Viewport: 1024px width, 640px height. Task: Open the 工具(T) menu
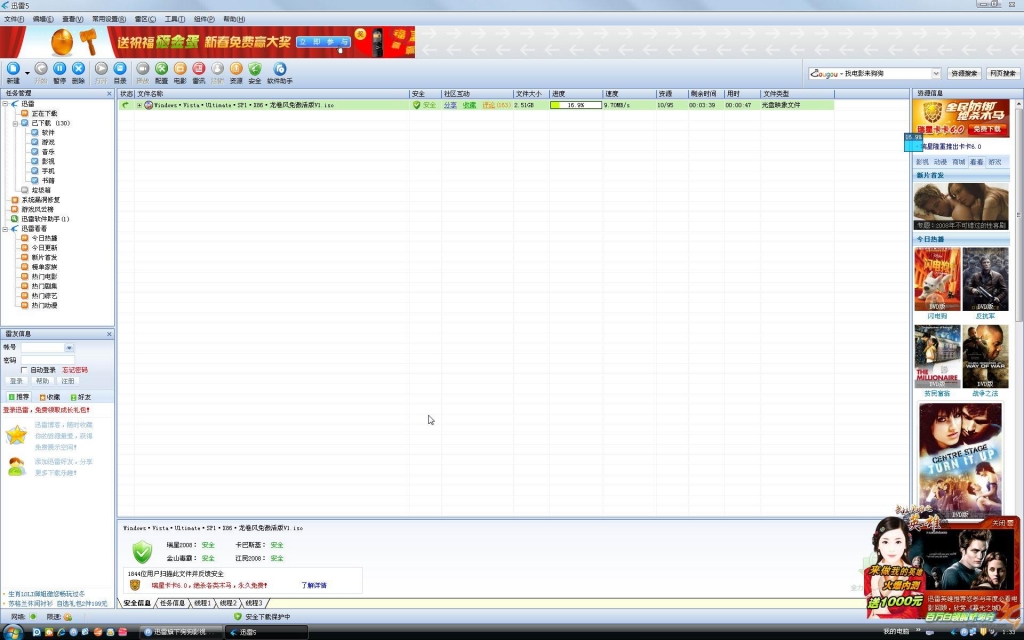click(174, 19)
